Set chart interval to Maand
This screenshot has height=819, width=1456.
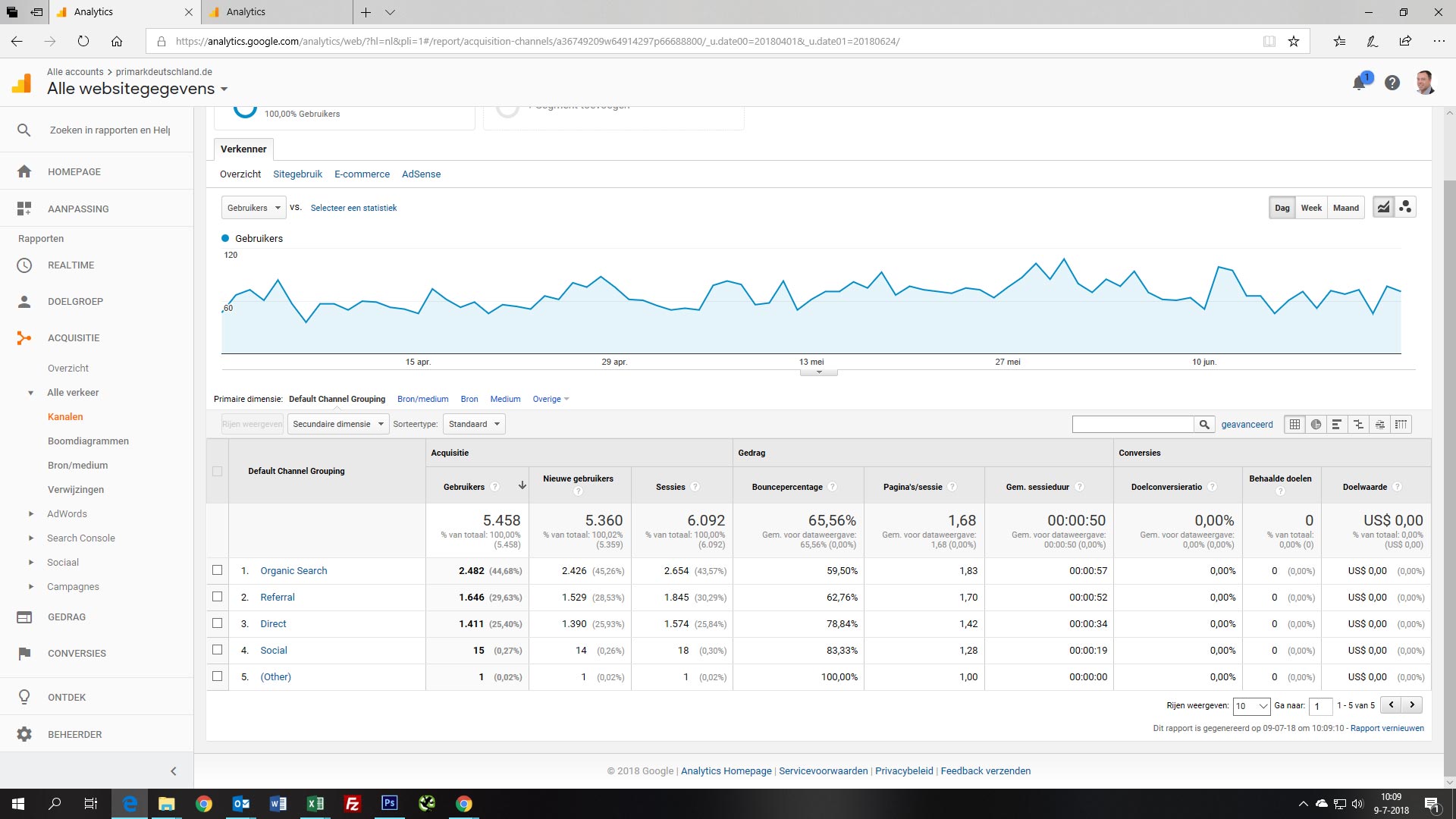(x=1346, y=208)
